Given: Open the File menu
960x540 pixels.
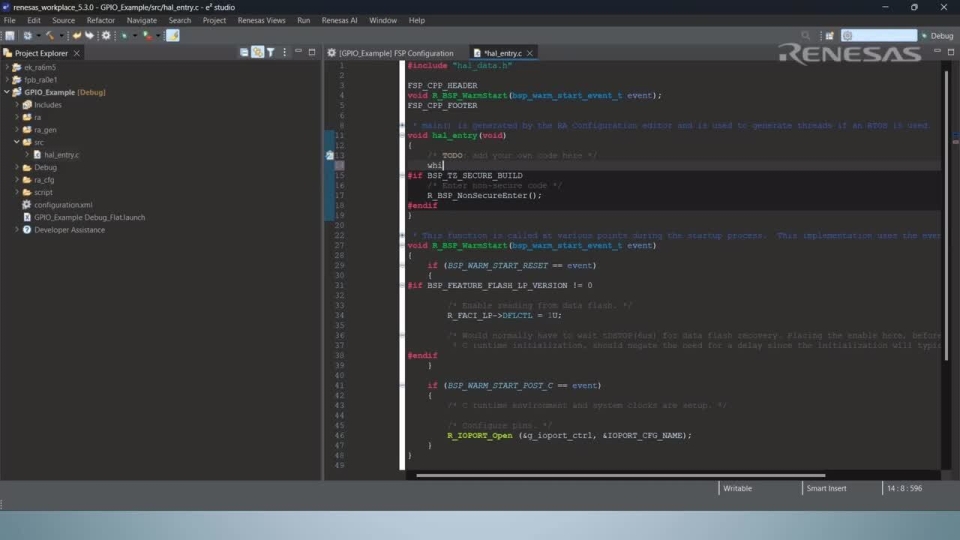Looking at the screenshot, I should pos(10,20).
